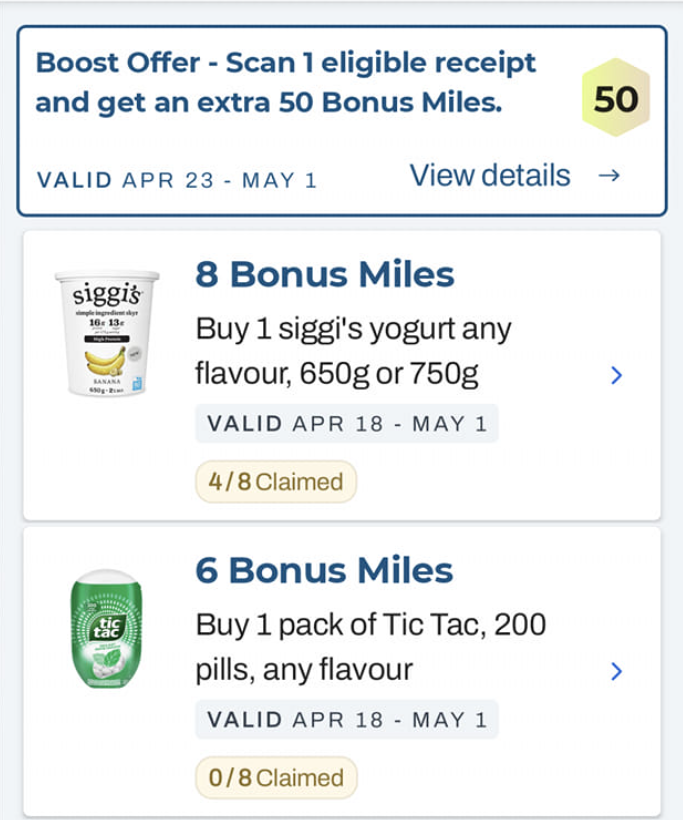Click the Boost Offer headline text
683x820 pixels.
(x=286, y=82)
